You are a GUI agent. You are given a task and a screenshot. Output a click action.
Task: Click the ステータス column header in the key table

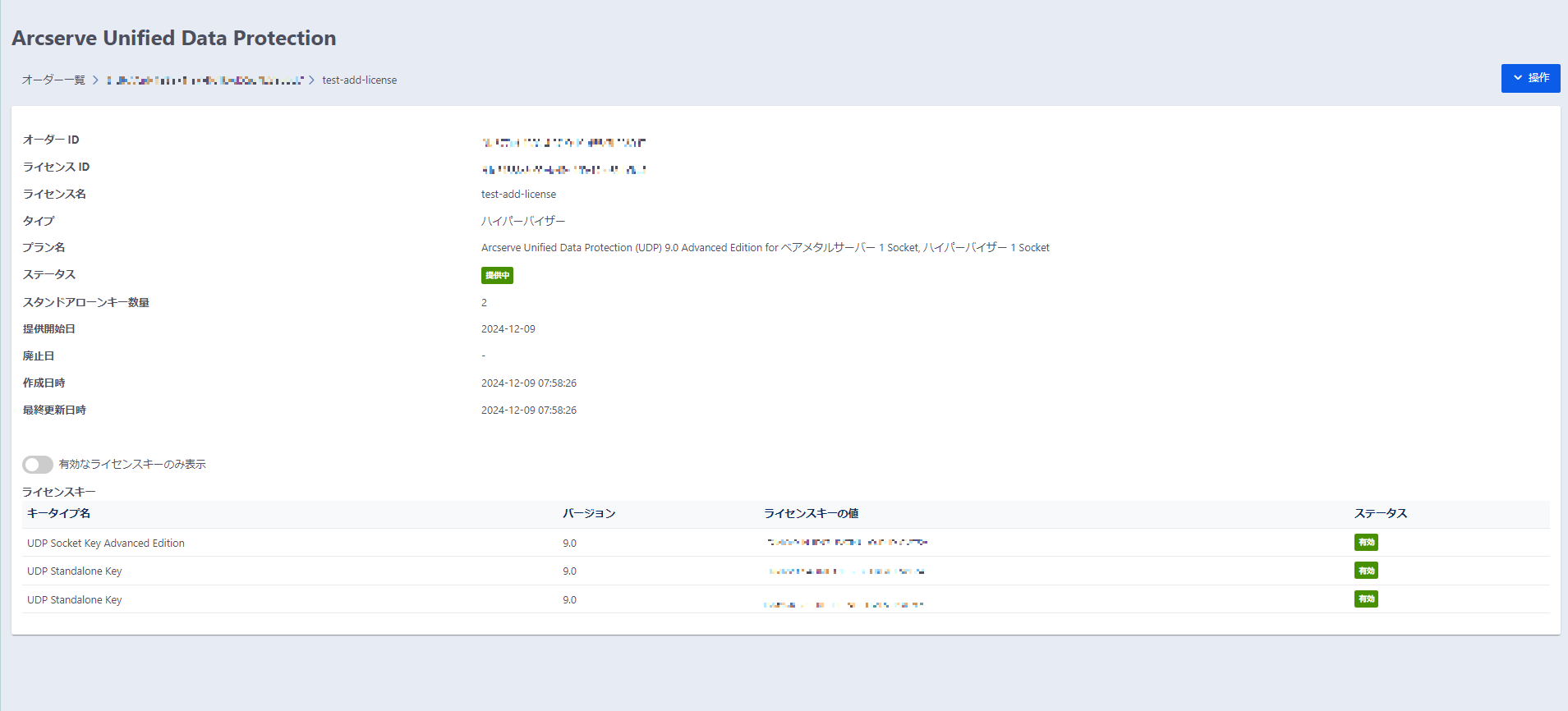pos(1381,513)
